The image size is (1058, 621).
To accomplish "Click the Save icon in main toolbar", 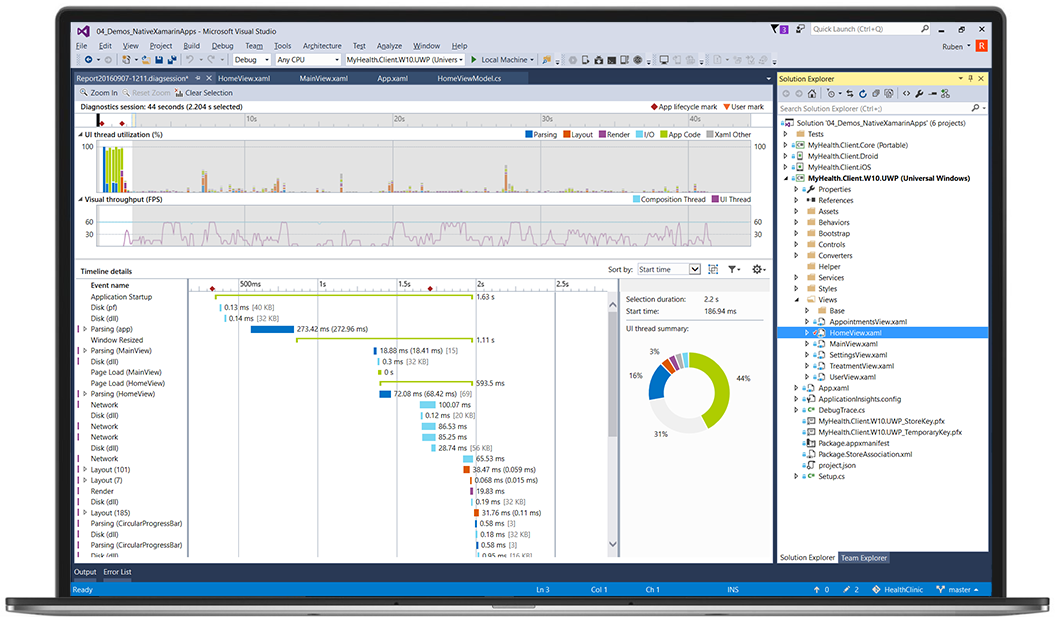I will click(159, 60).
